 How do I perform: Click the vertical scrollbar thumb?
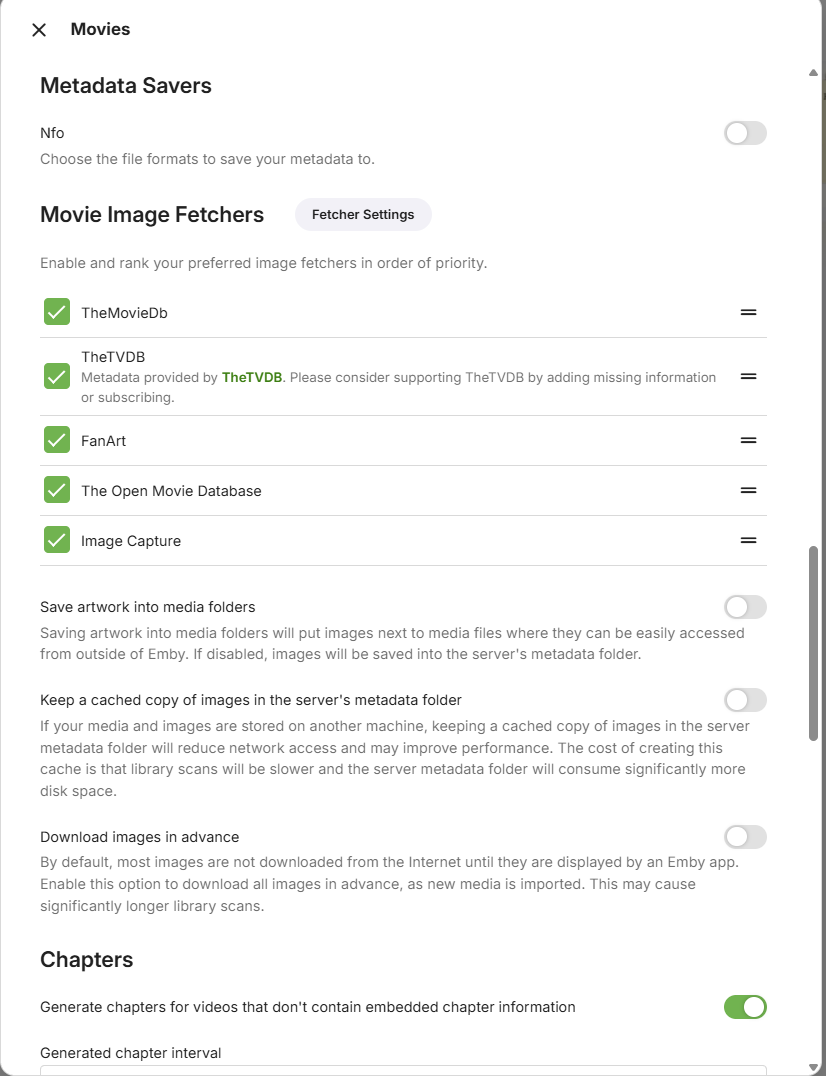click(x=814, y=642)
